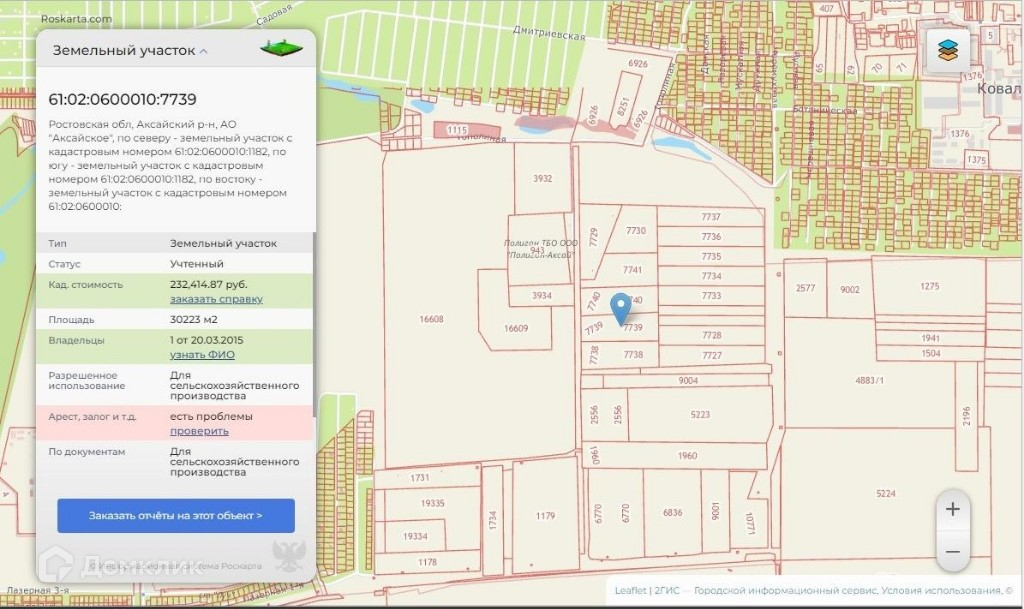The height and width of the screenshot is (609, 1024).
Task: Select parcel 4883/1 on the map
Action: click(x=870, y=380)
